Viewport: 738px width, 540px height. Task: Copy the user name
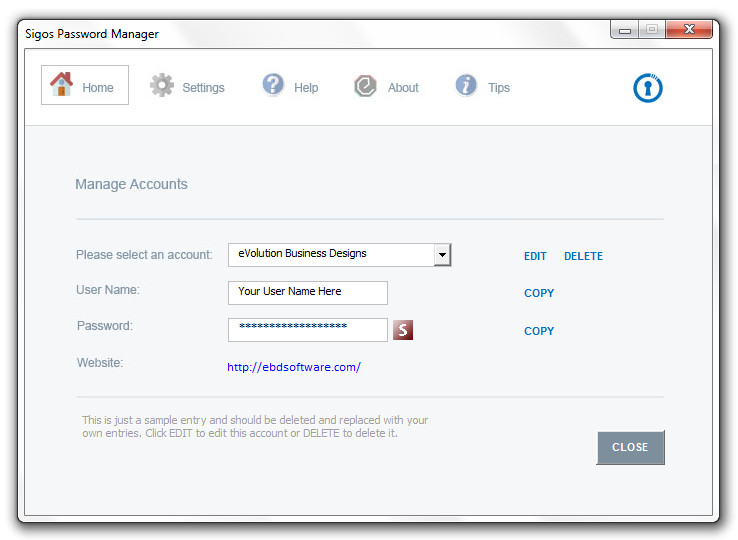click(x=539, y=293)
